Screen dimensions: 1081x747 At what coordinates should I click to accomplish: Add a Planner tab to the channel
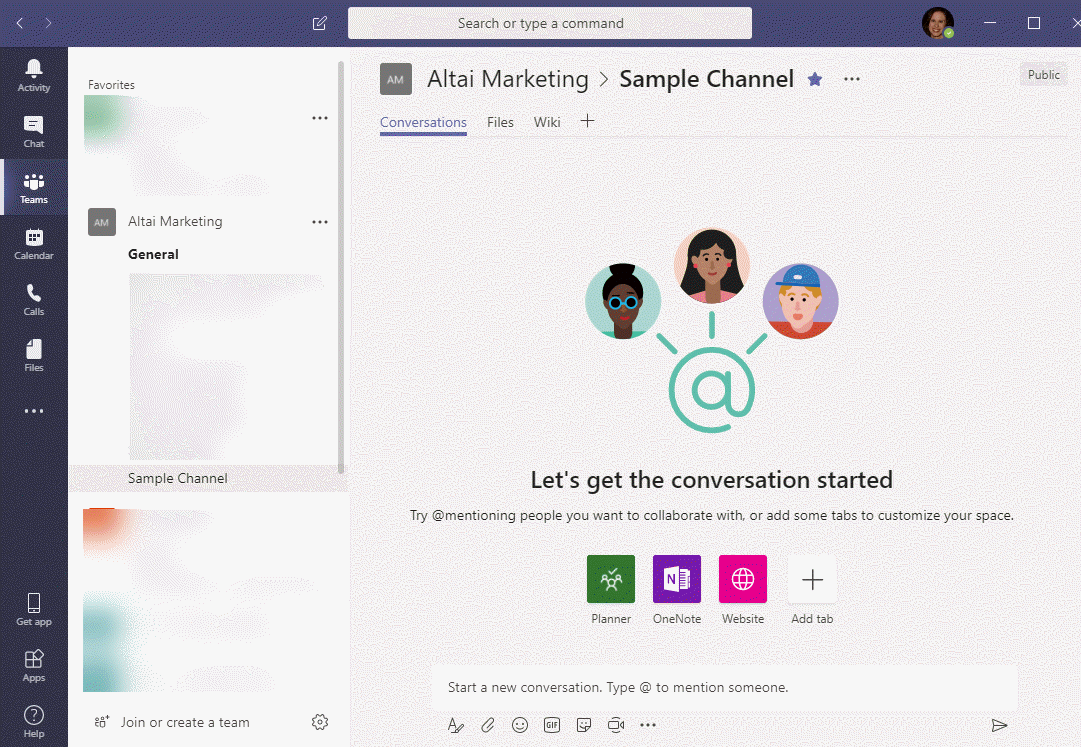(x=610, y=579)
